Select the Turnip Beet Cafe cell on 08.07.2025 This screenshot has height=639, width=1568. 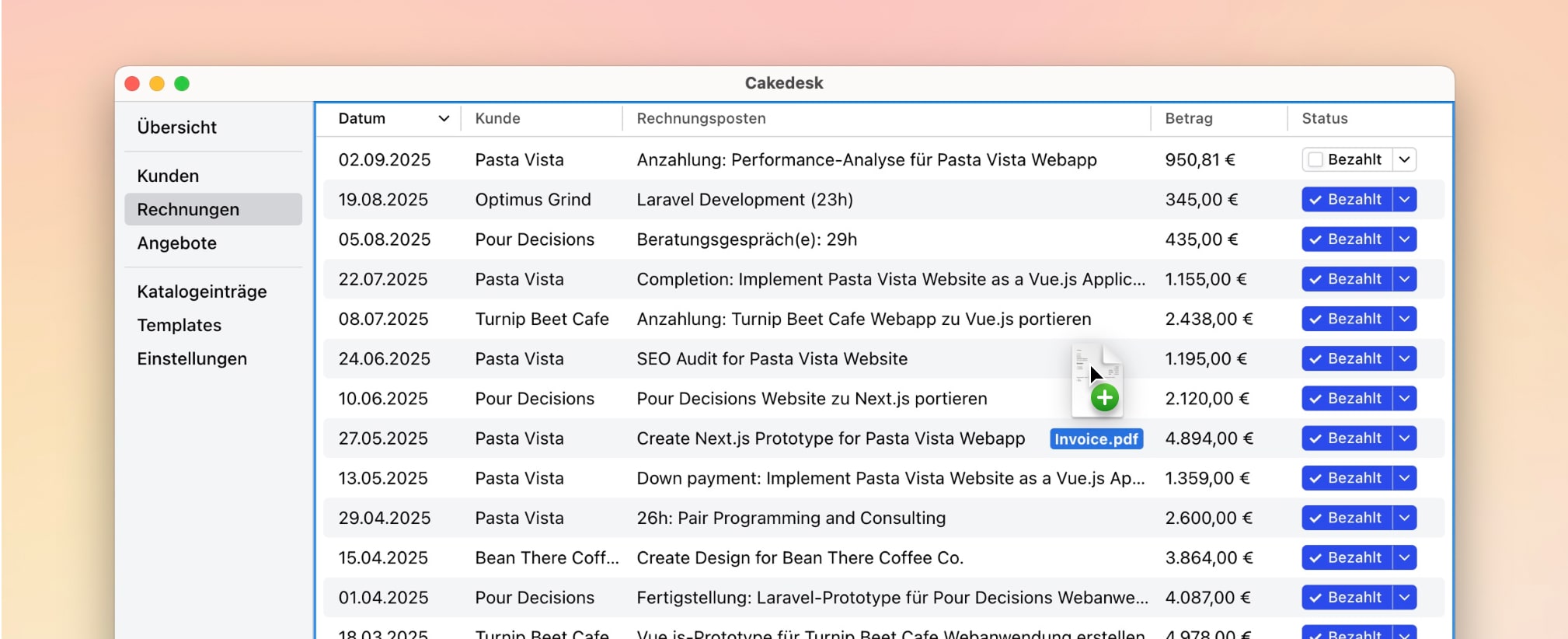(x=542, y=319)
